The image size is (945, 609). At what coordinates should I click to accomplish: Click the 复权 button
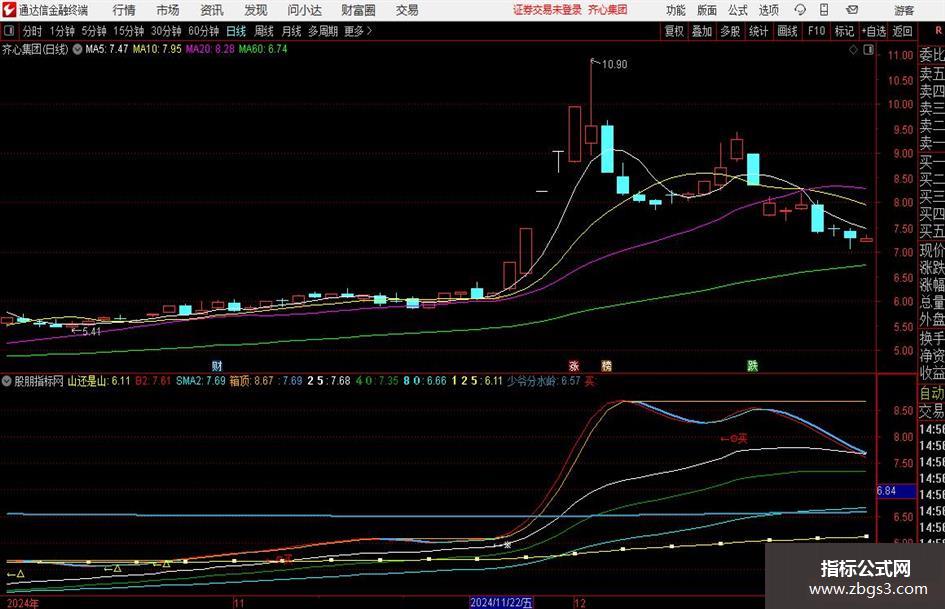point(674,31)
